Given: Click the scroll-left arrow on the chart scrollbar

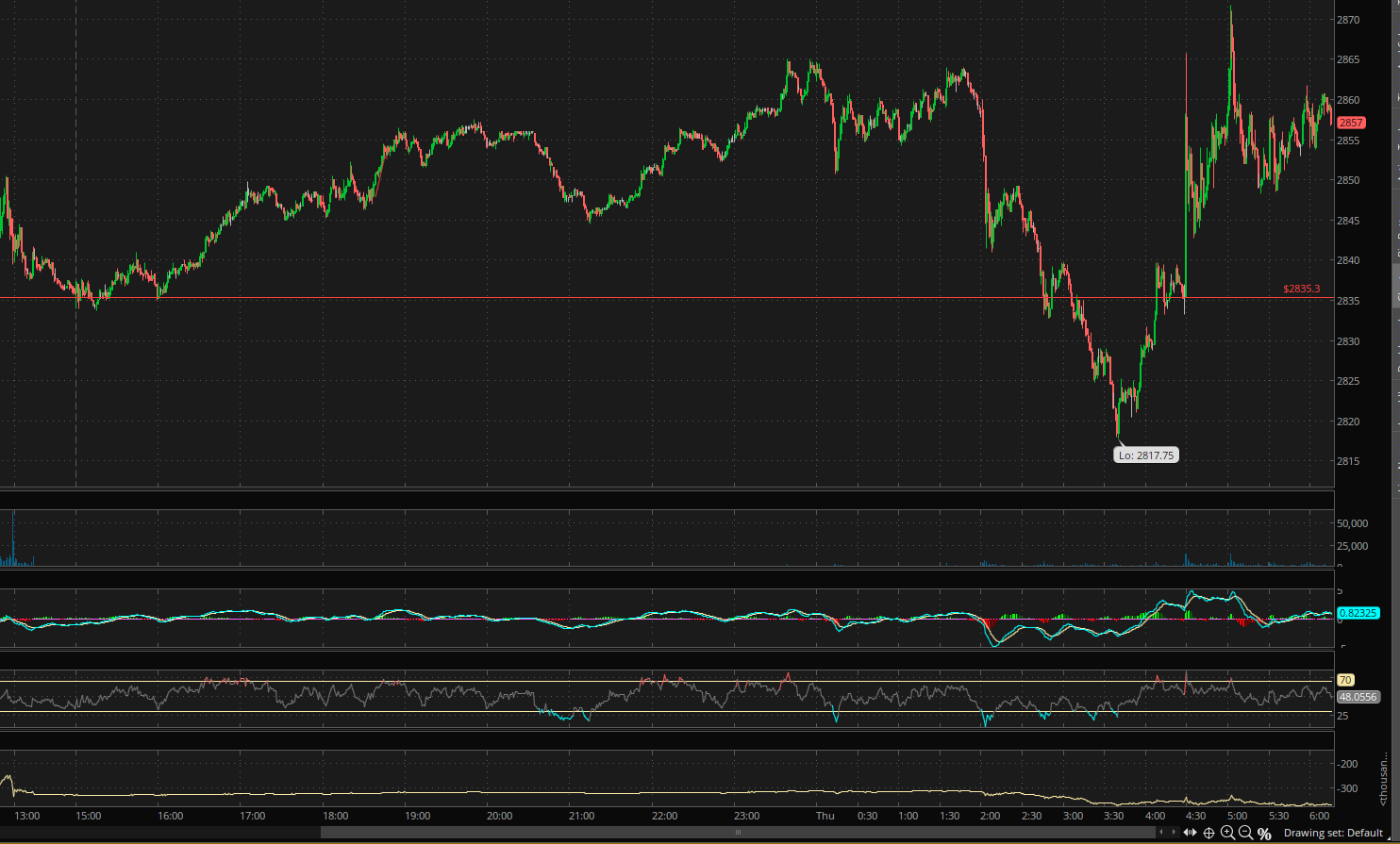Looking at the screenshot, I should pos(1161,832).
